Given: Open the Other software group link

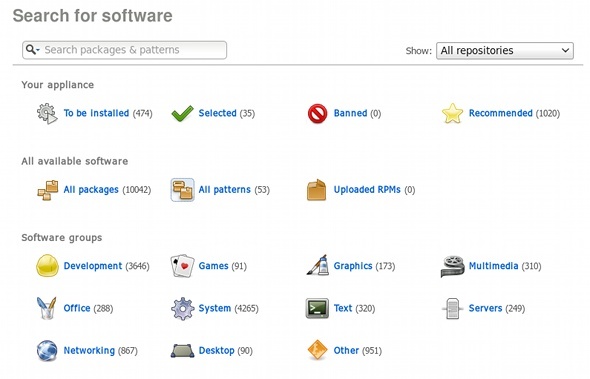Looking at the screenshot, I should coord(346,350).
